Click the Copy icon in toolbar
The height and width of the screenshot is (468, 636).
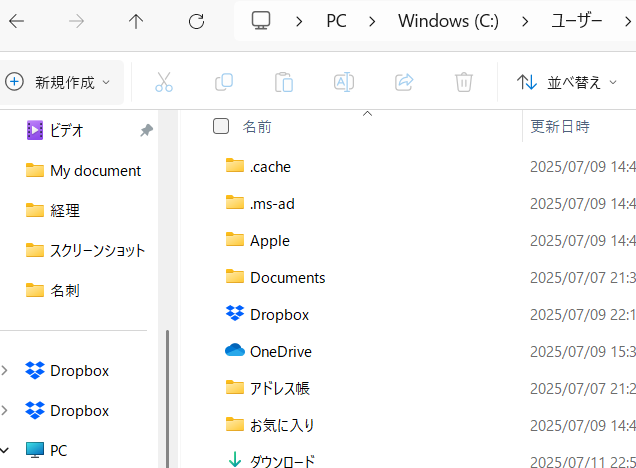(x=224, y=82)
